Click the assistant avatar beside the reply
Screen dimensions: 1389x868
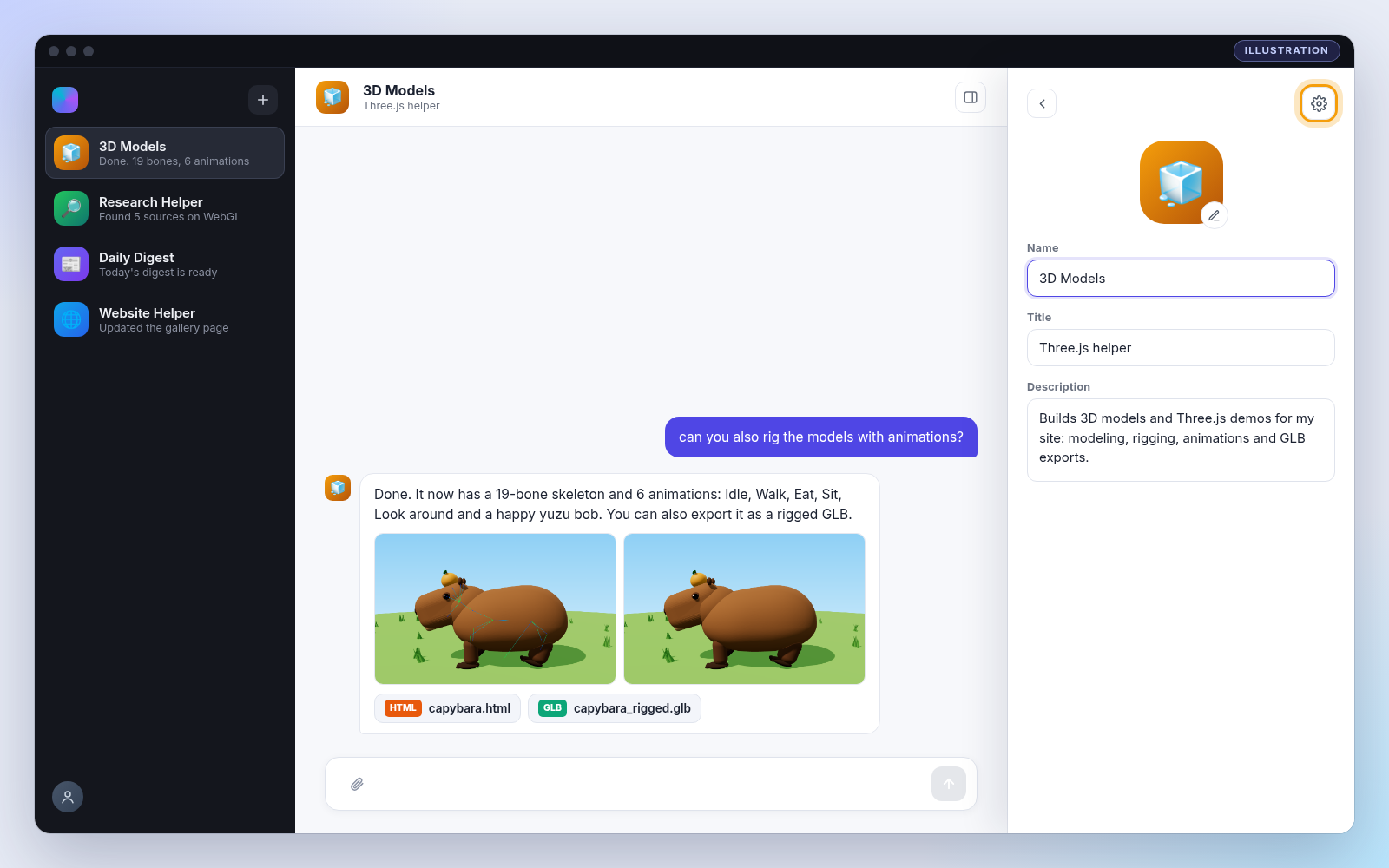tap(338, 488)
